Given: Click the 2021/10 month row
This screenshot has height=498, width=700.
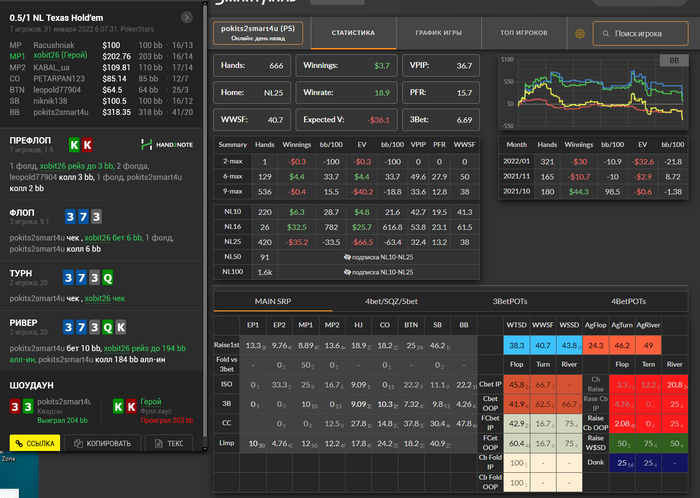Looking at the screenshot, I should point(593,192).
